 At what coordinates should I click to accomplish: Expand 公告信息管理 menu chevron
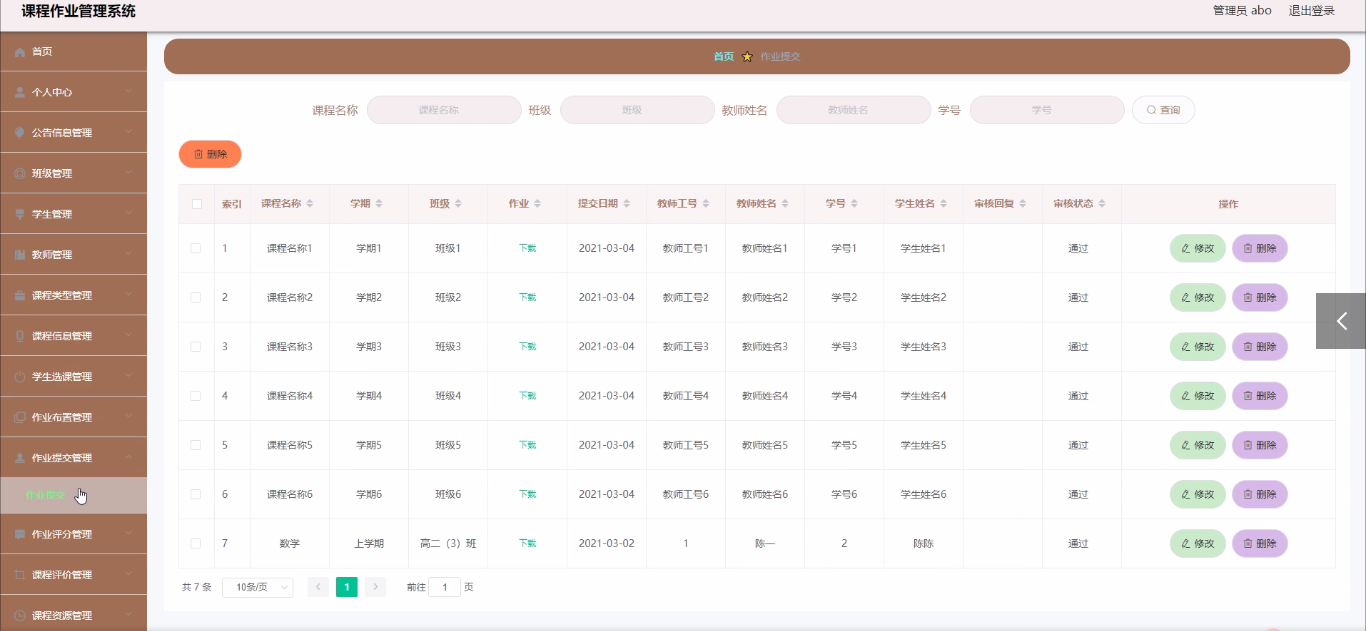pos(129,133)
